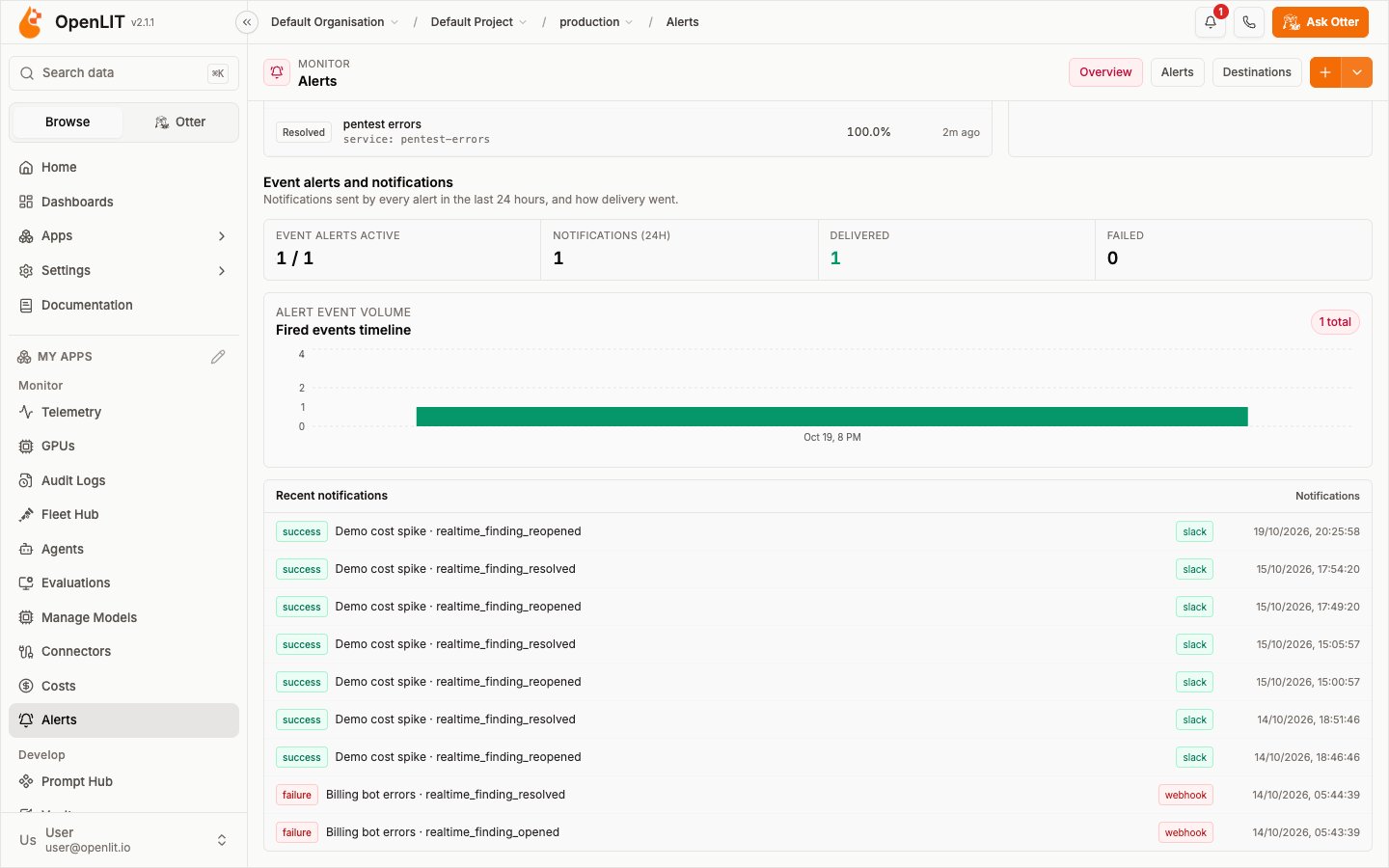
Task: Click notification dated 19/10/2026, 20:25:58
Action: 818,531
